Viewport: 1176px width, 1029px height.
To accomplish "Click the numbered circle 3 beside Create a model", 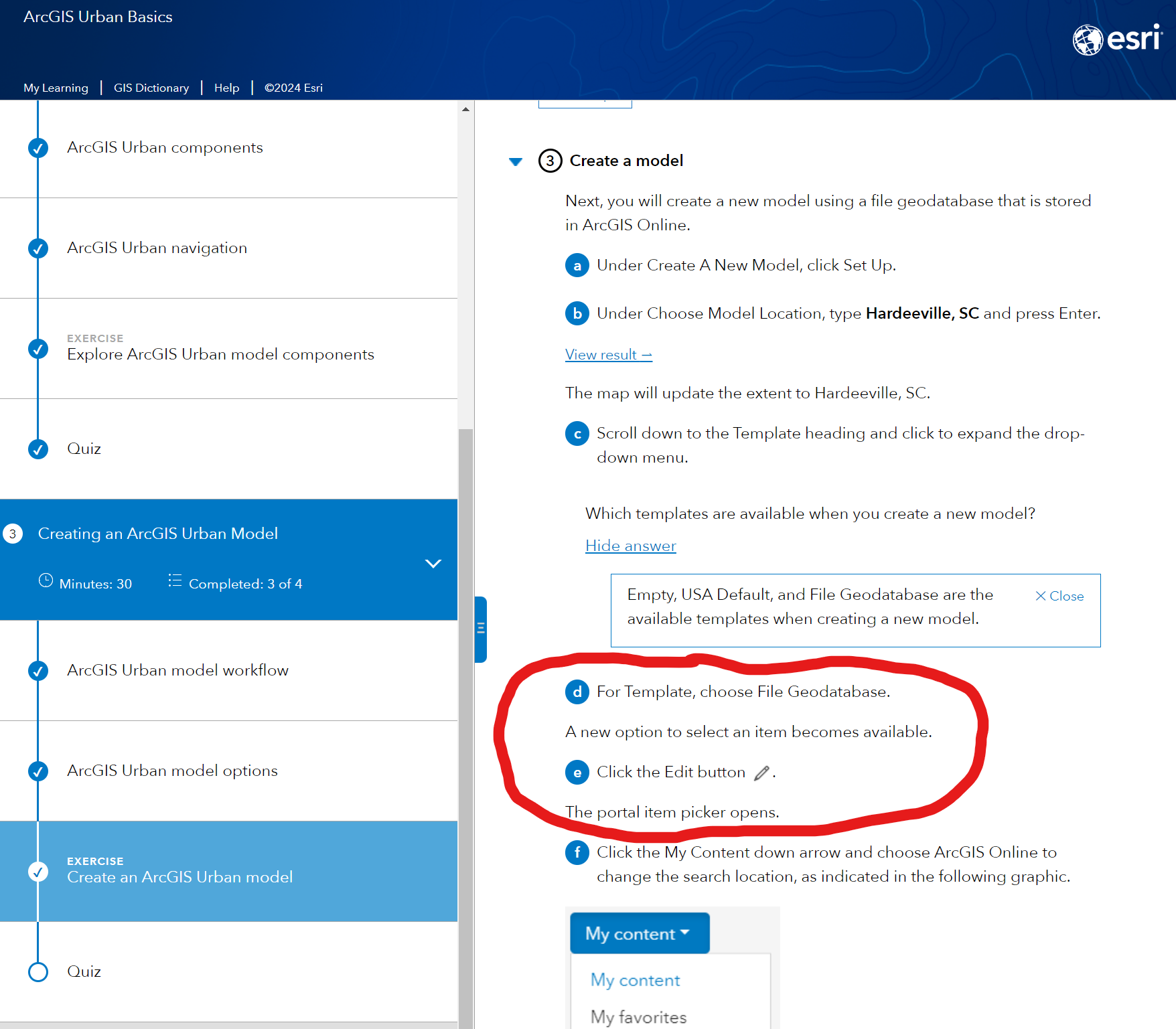I will coord(550,161).
